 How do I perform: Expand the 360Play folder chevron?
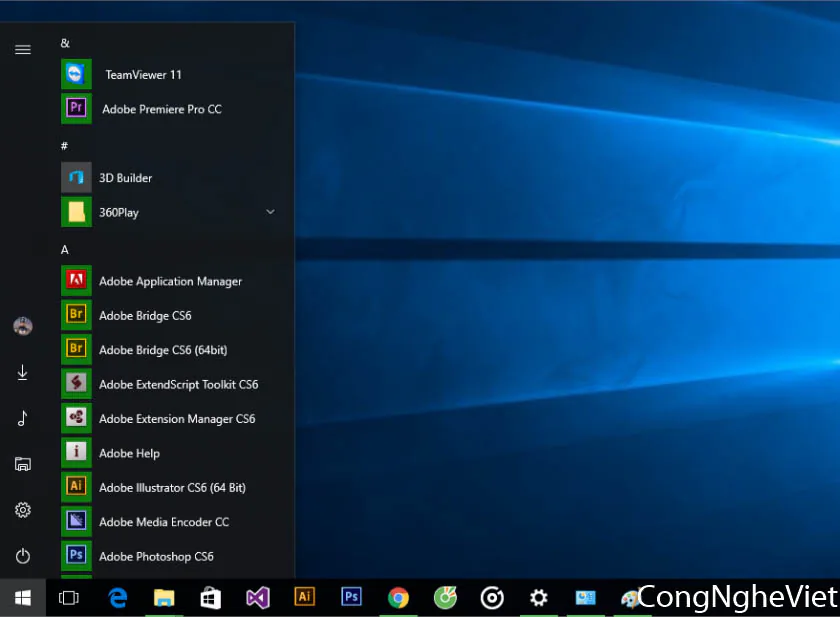click(271, 212)
